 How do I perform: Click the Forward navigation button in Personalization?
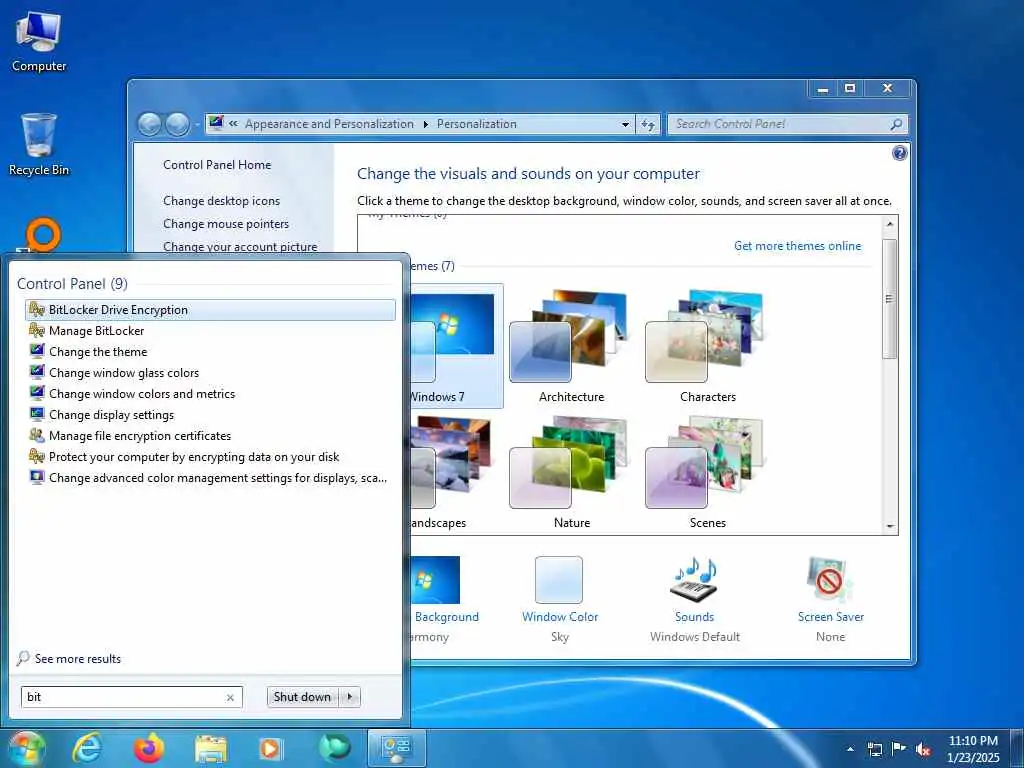point(177,124)
